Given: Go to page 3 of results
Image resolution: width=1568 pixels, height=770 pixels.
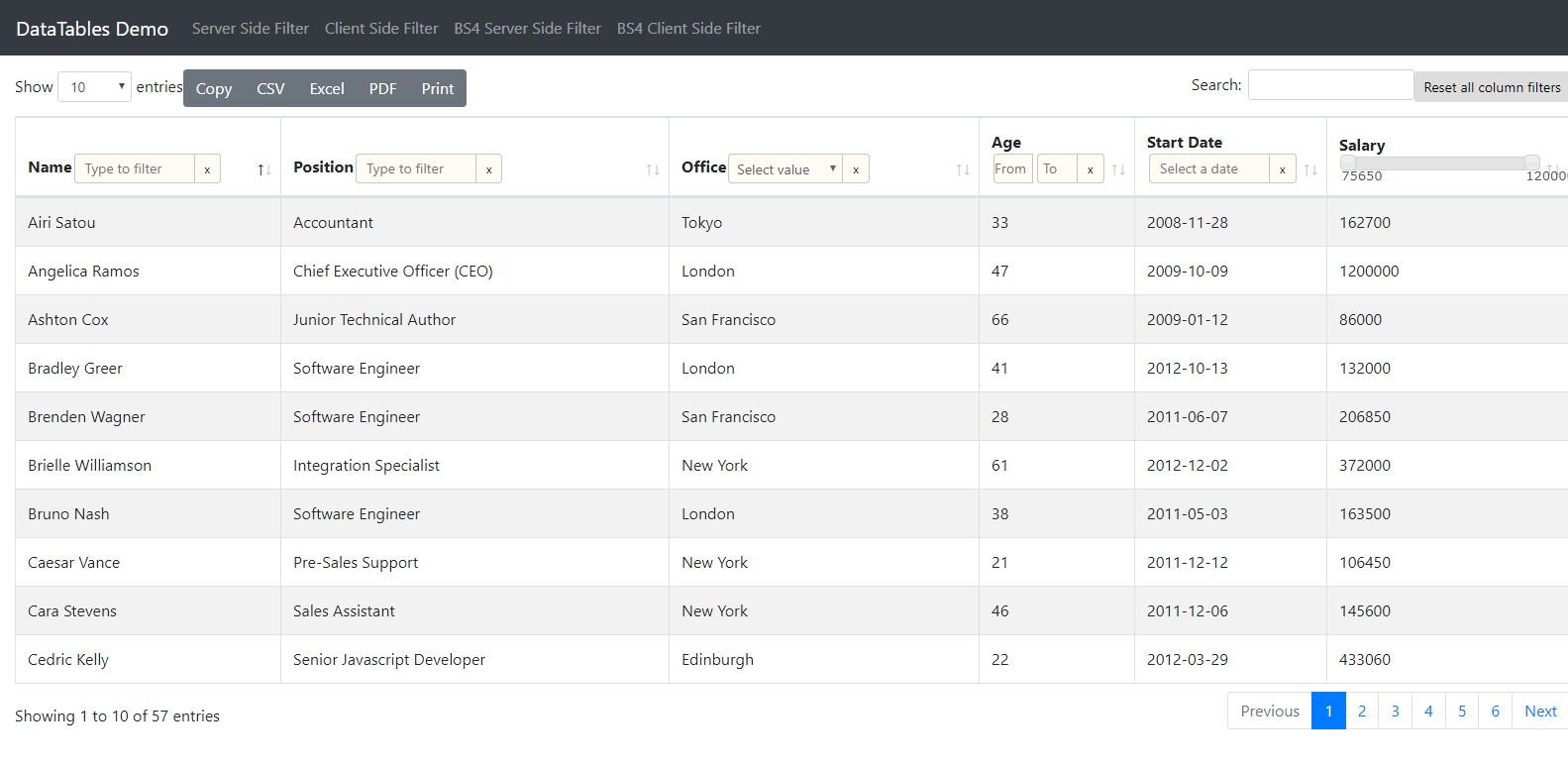Looking at the screenshot, I should pyautogui.click(x=1395, y=712).
